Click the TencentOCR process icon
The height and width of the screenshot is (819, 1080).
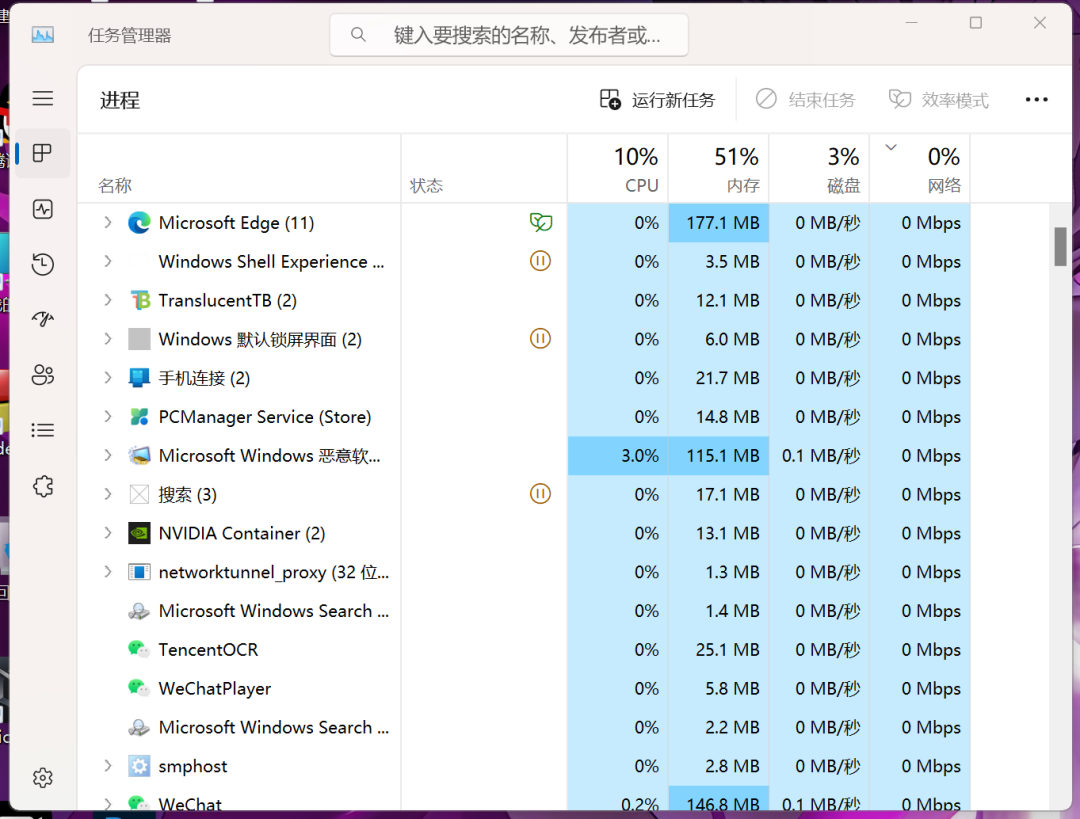pos(139,649)
